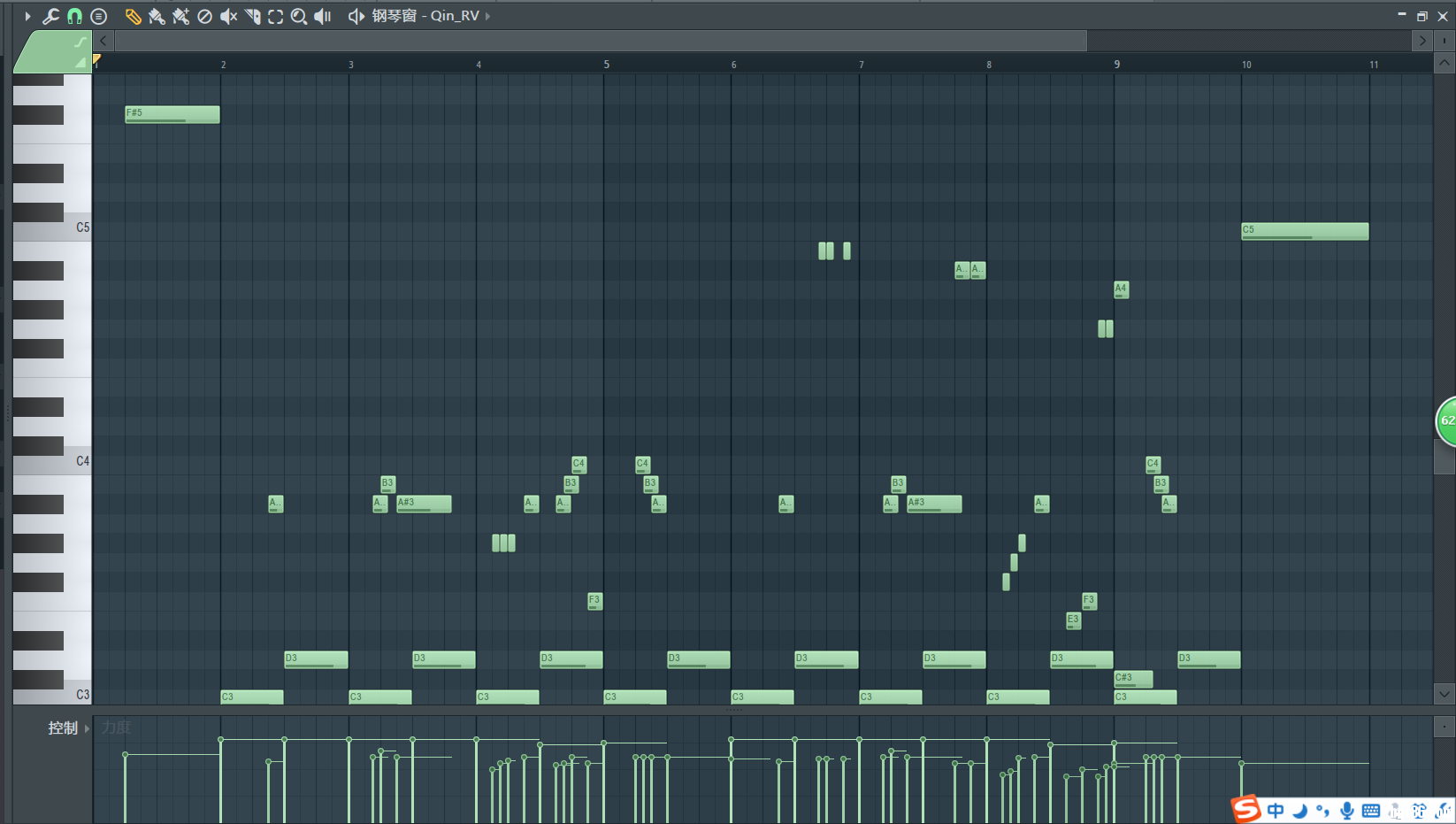Image resolution: width=1456 pixels, height=824 pixels.
Task: Select the Slice knife tool
Action: (252, 16)
